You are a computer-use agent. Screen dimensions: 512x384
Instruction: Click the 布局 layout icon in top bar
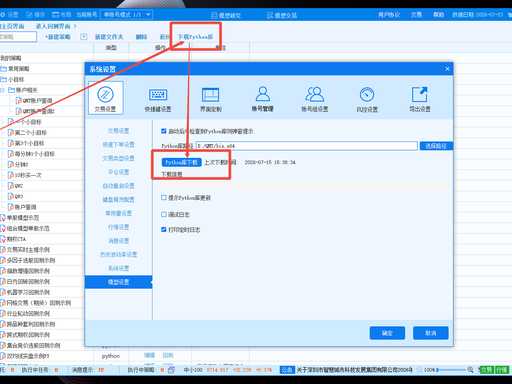pos(55,15)
